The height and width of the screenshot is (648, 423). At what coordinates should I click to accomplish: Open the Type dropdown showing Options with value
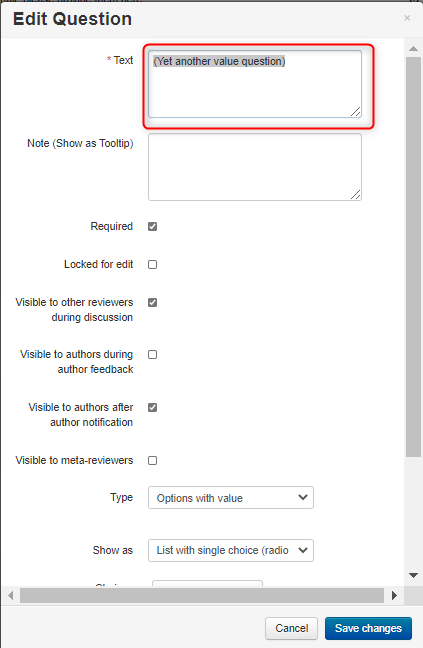[x=231, y=498]
